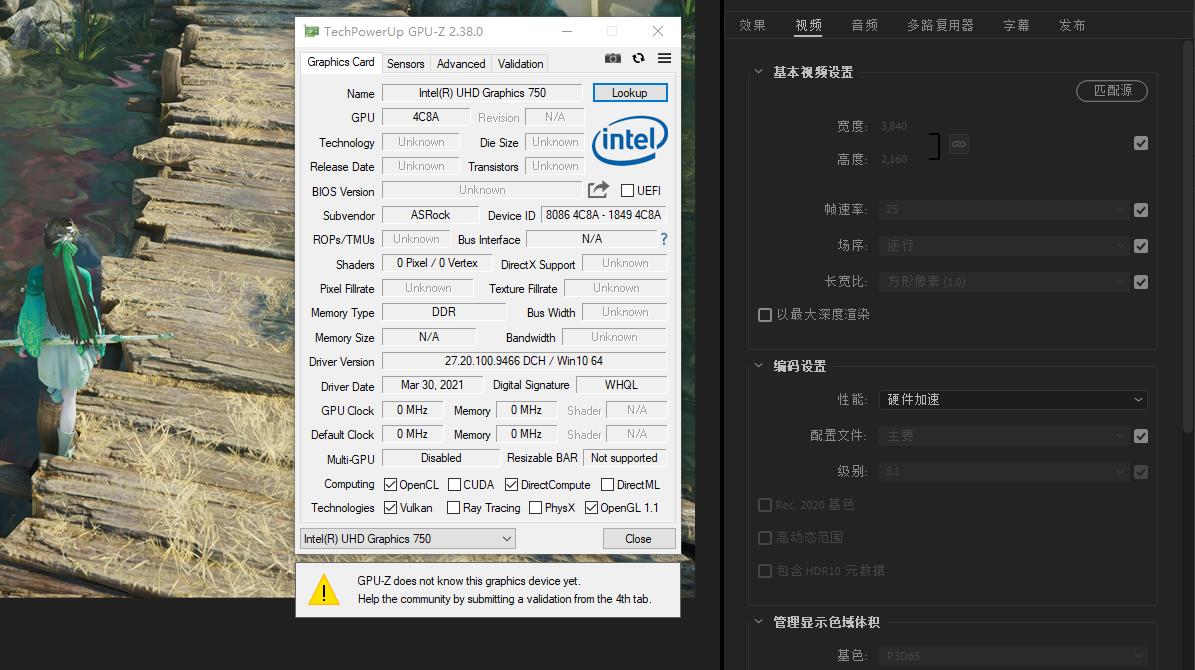
Task: Click the Bus Interface help question mark
Action: tap(662, 239)
